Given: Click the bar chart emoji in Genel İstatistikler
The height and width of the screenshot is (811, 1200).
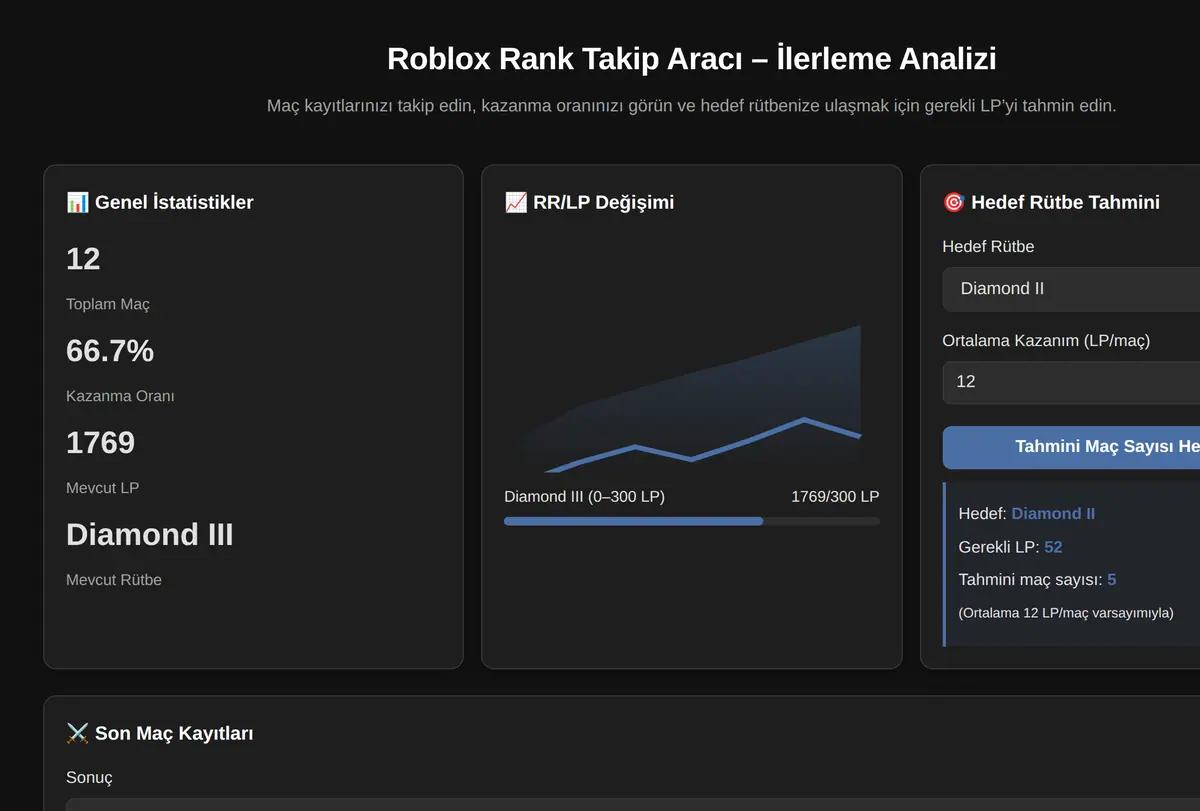Looking at the screenshot, I should click(77, 202).
